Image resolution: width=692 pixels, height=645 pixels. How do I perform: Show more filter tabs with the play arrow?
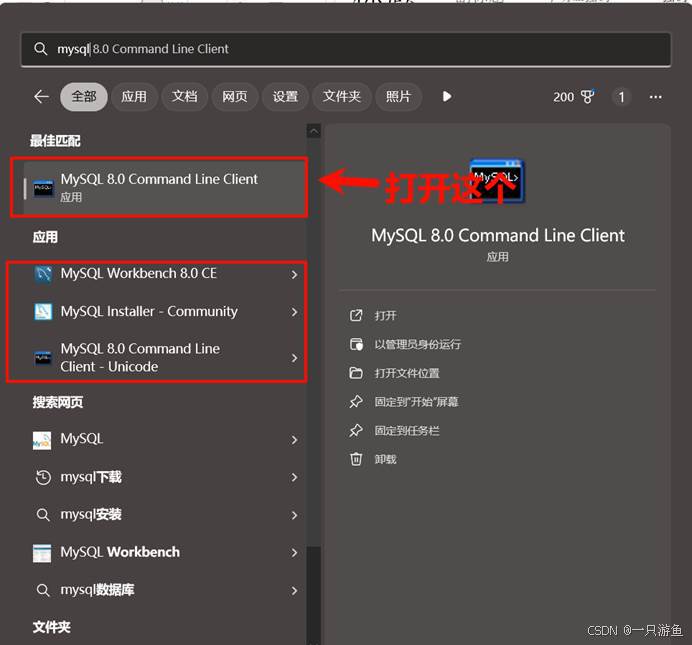point(447,97)
